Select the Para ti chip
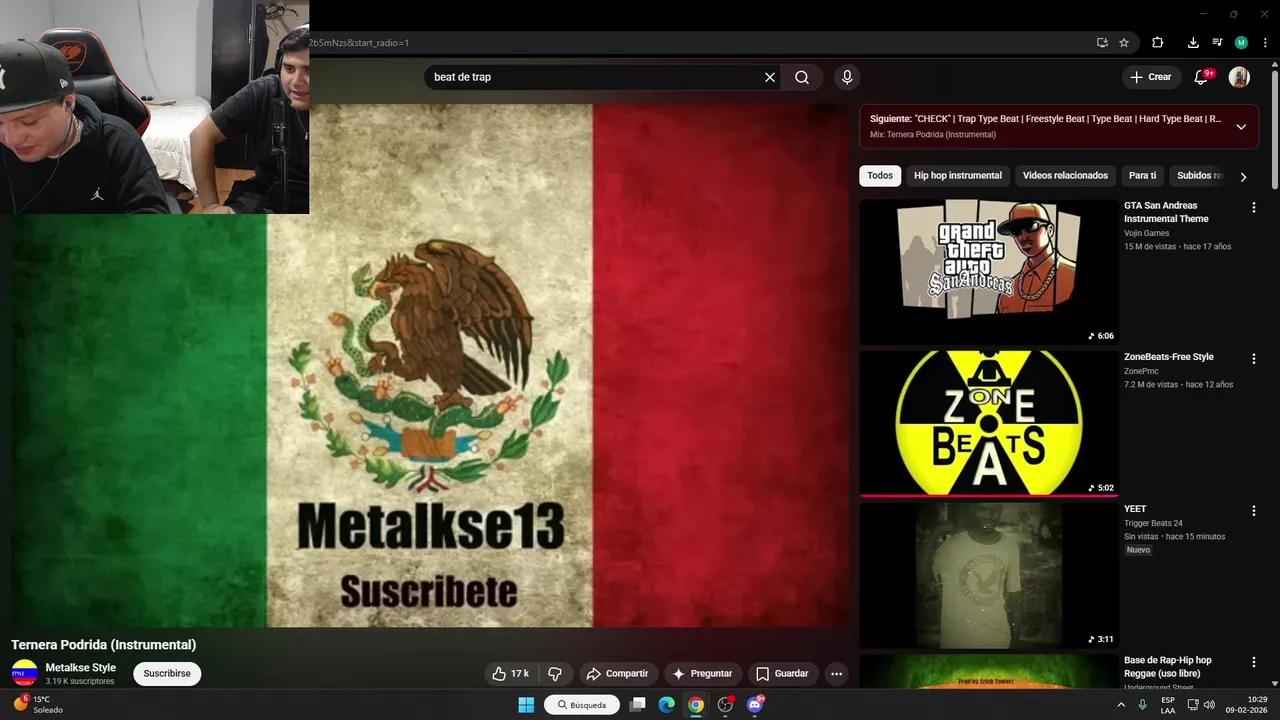The height and width of the screenshot is (720, 1280). (1142, 176)
